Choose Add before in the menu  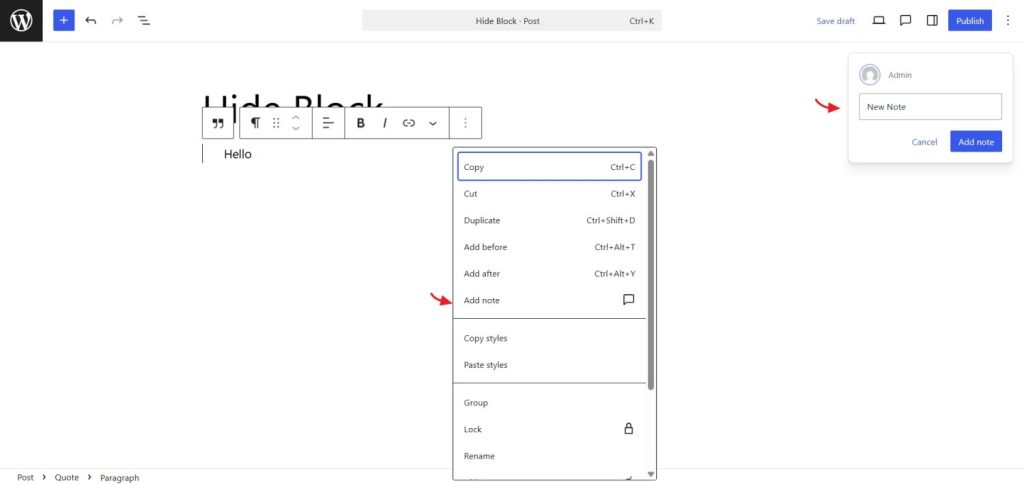pyautogui.click(x=549, y=247)
